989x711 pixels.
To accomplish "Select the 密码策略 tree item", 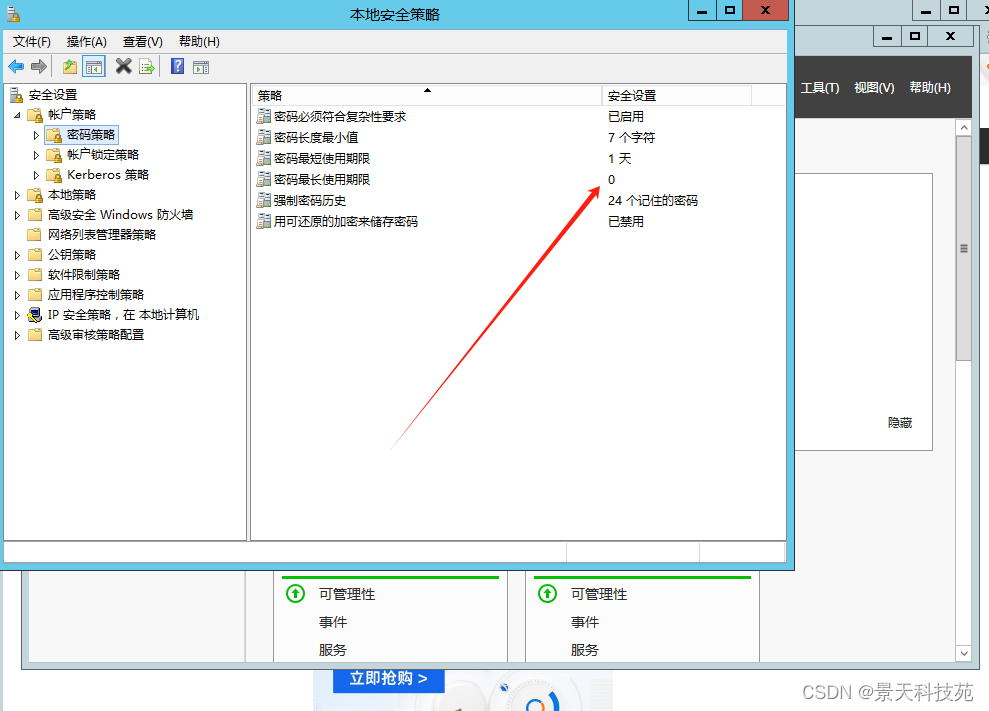I will (91, 135).
